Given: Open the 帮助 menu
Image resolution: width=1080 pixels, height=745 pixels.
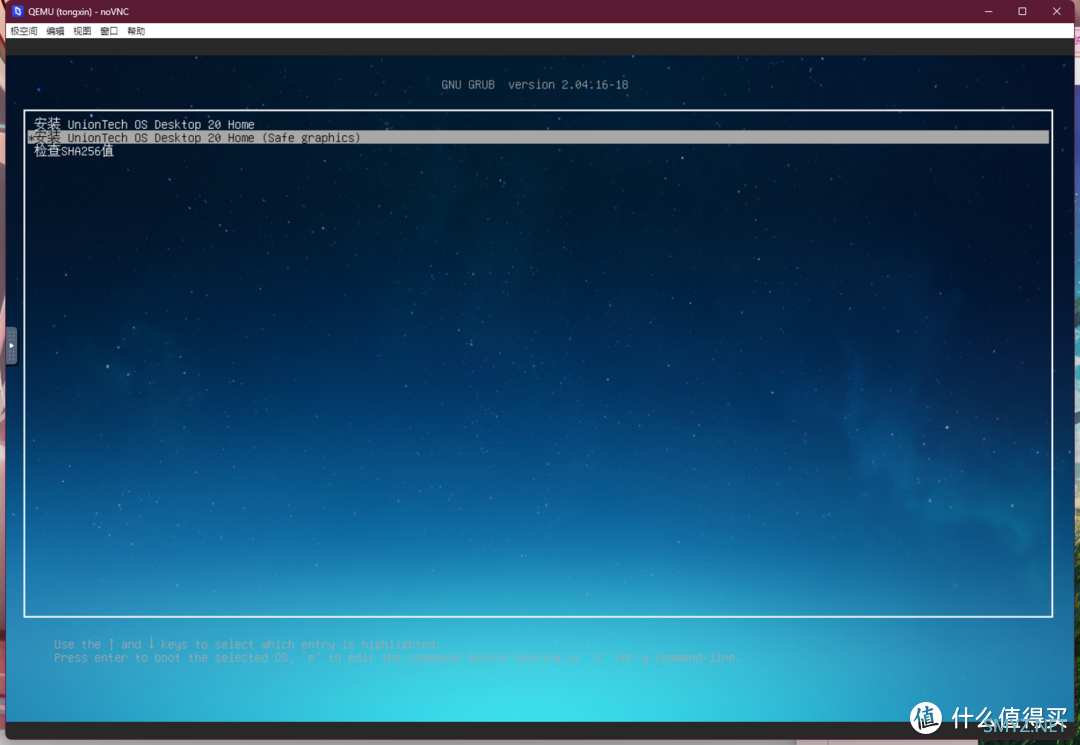Looking at the screenshot, I should pyautogui.click(x=136, y=31).
